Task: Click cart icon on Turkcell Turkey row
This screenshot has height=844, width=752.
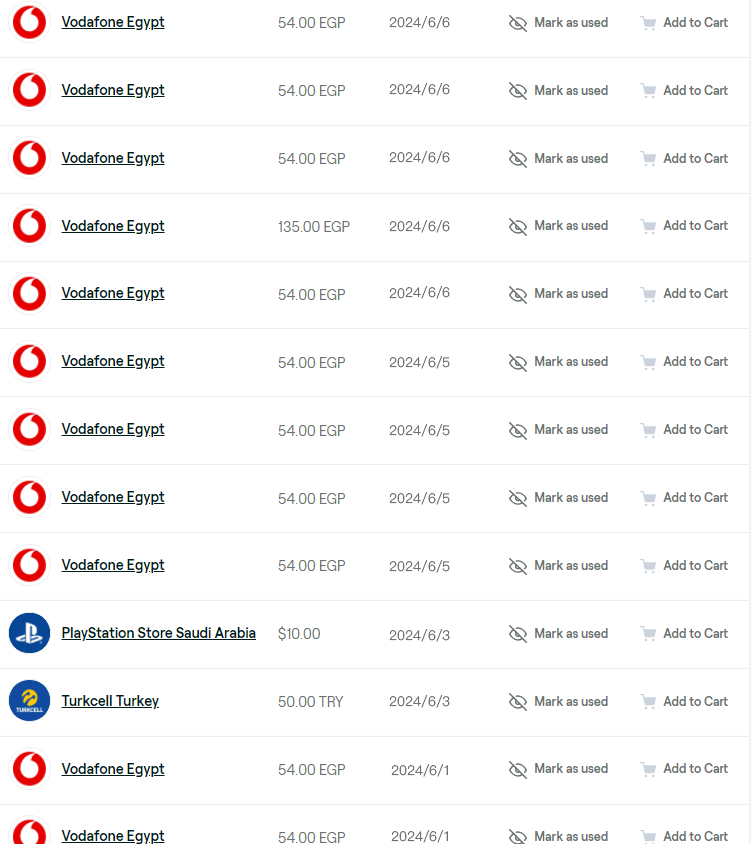Action: coord(648,702)
